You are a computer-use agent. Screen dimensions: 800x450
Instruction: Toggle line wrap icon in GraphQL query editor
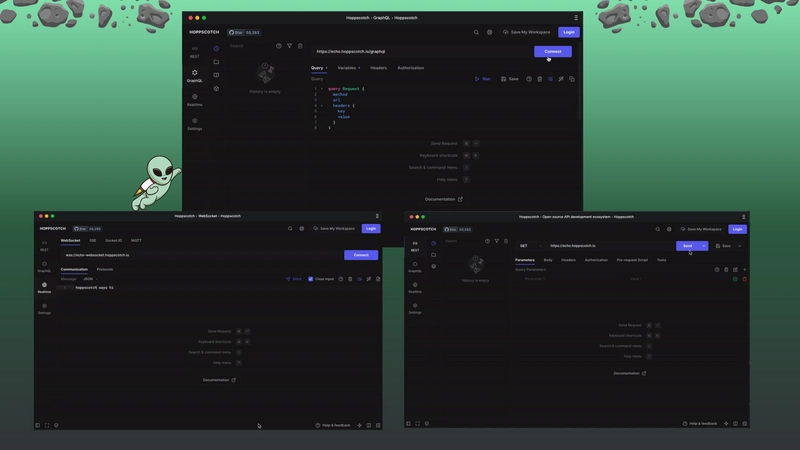tap(551, 79)
